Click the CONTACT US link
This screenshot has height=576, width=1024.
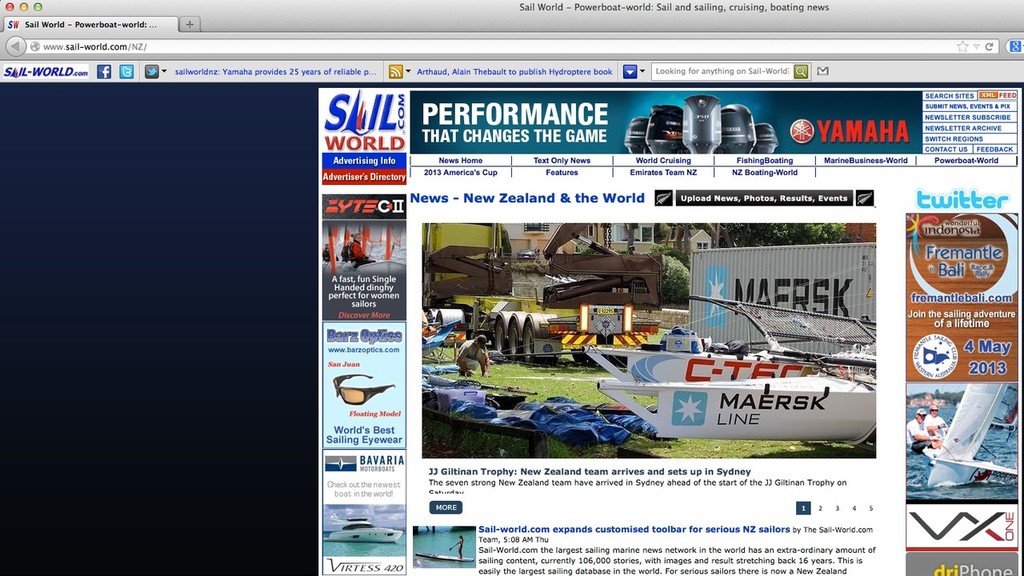946,150
